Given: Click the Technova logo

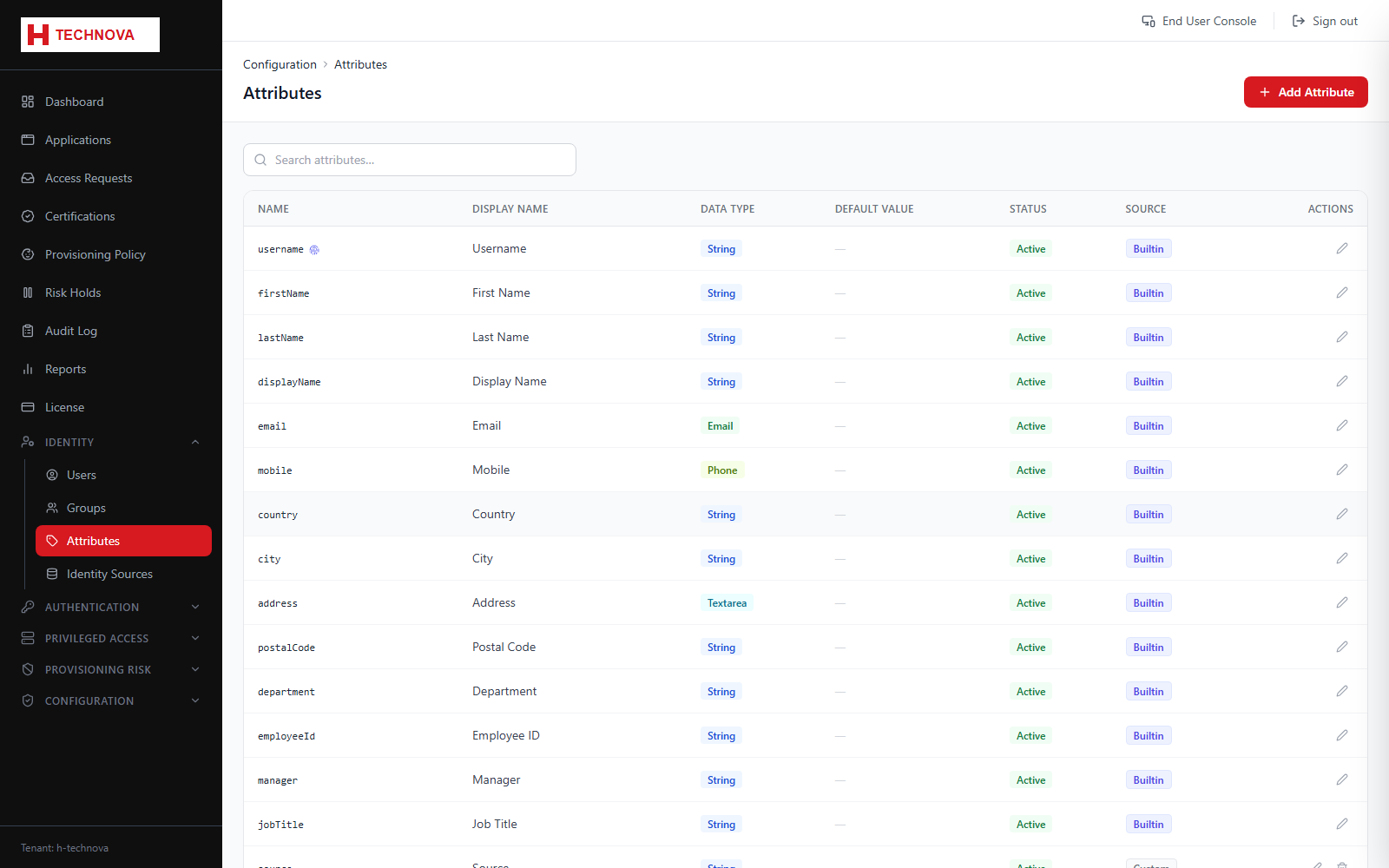Looking at the screenshot, I should coord(90,35).
